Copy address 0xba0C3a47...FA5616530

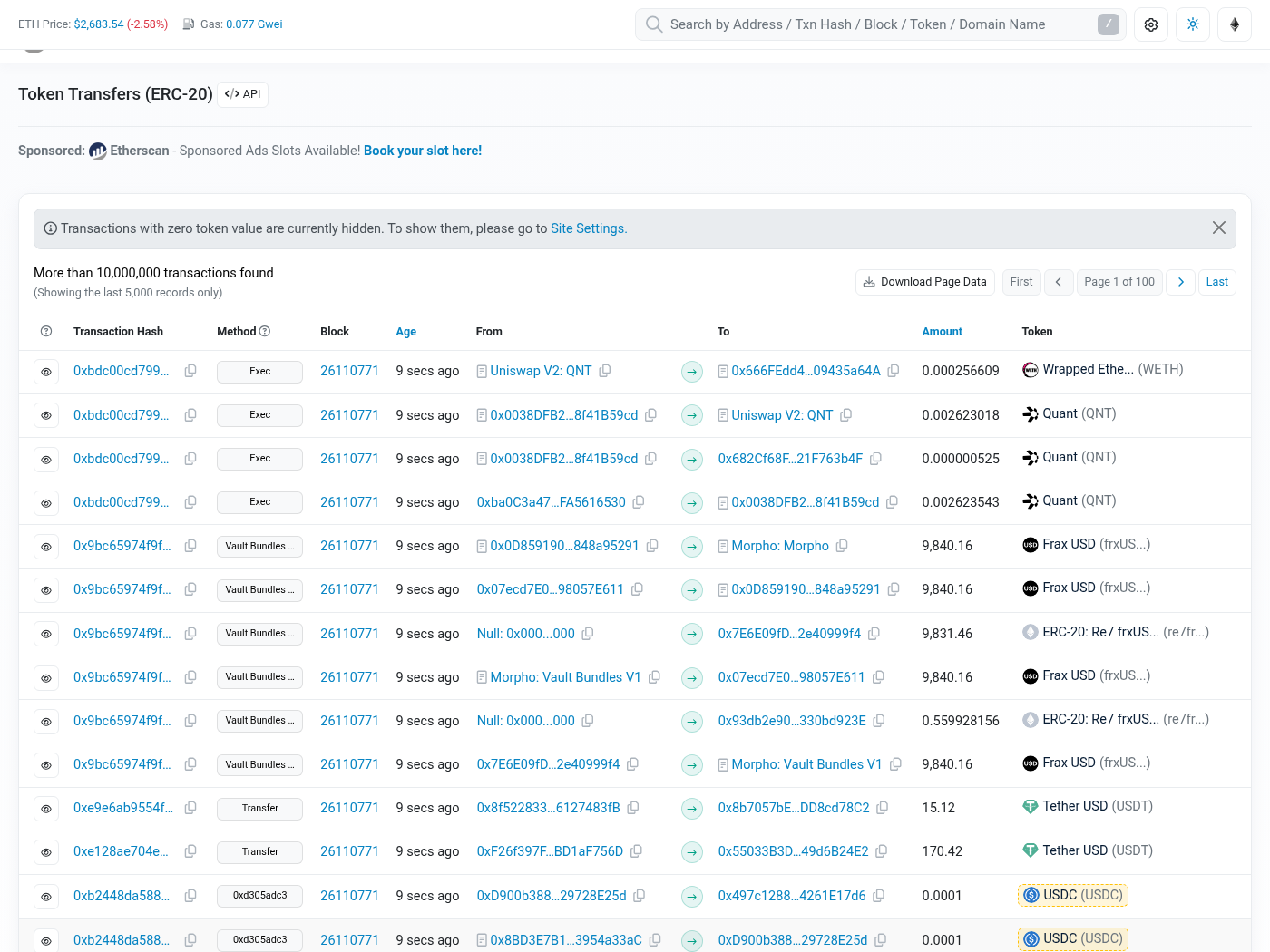point(639,502)
